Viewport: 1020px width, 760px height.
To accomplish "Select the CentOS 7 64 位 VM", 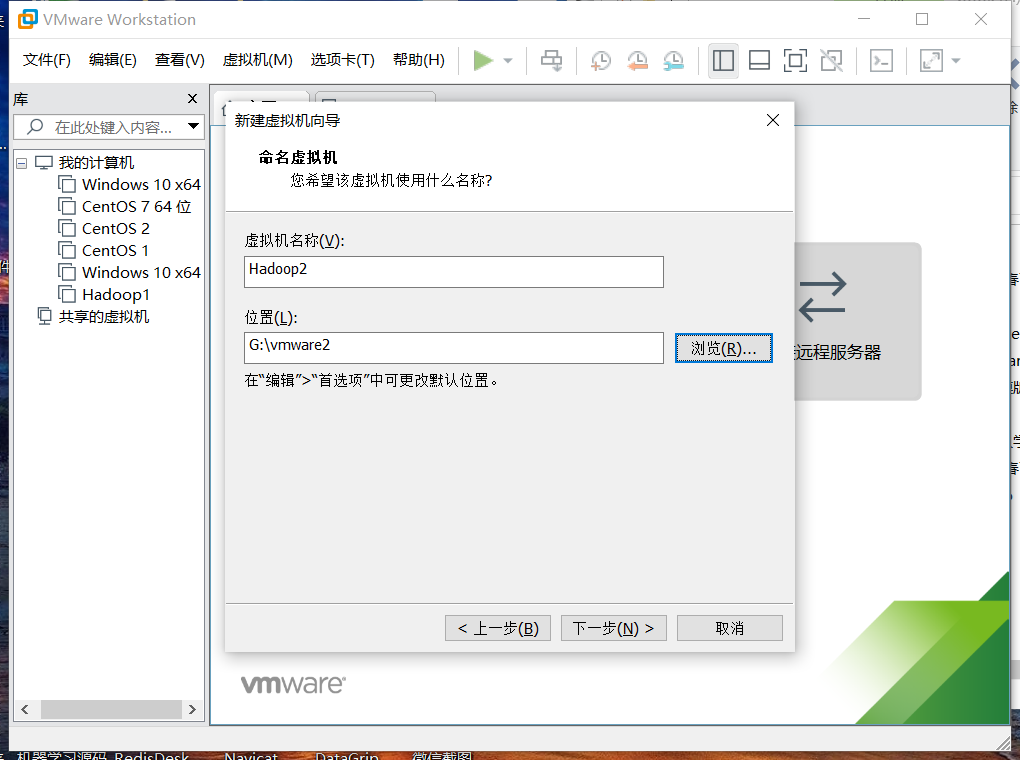I will coord(137,207).
